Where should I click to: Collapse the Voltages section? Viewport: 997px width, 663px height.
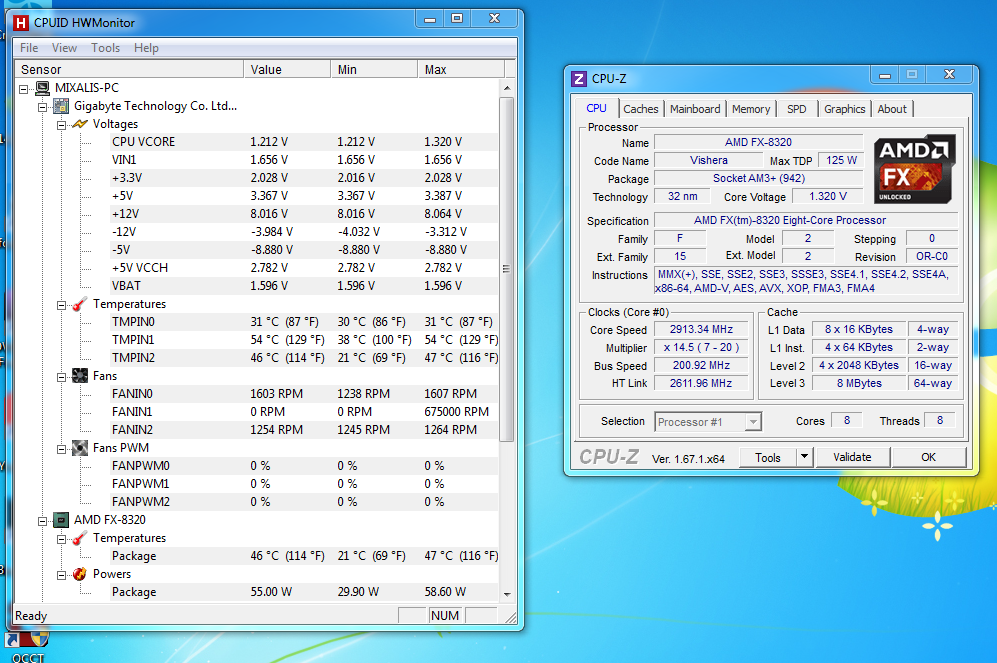point(61,125)
